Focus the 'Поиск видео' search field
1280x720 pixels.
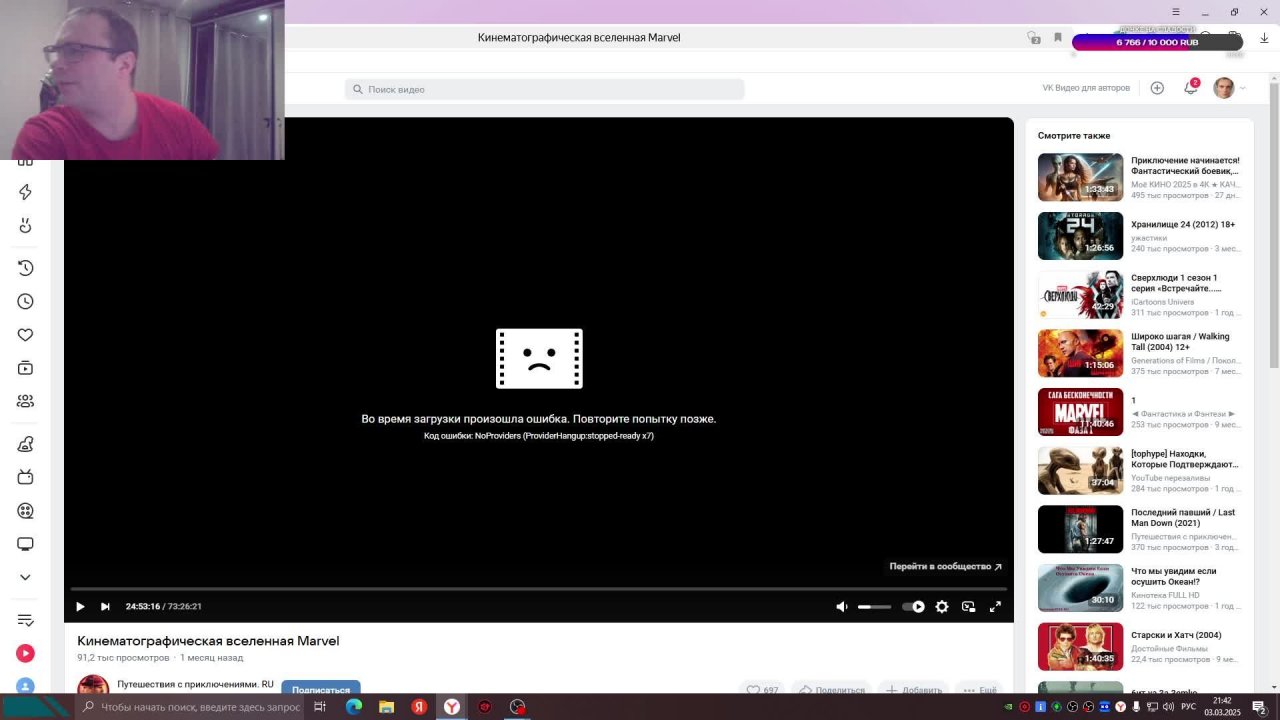click(545, 89)
